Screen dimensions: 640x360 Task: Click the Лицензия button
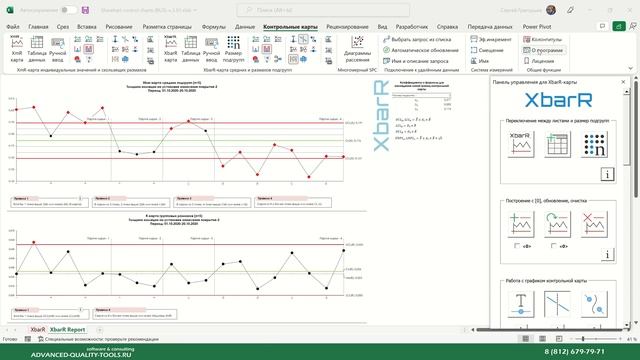(x=539, y=61)
